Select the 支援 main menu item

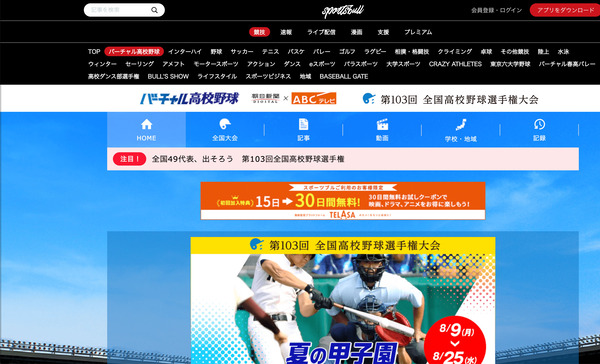point(383,32)
